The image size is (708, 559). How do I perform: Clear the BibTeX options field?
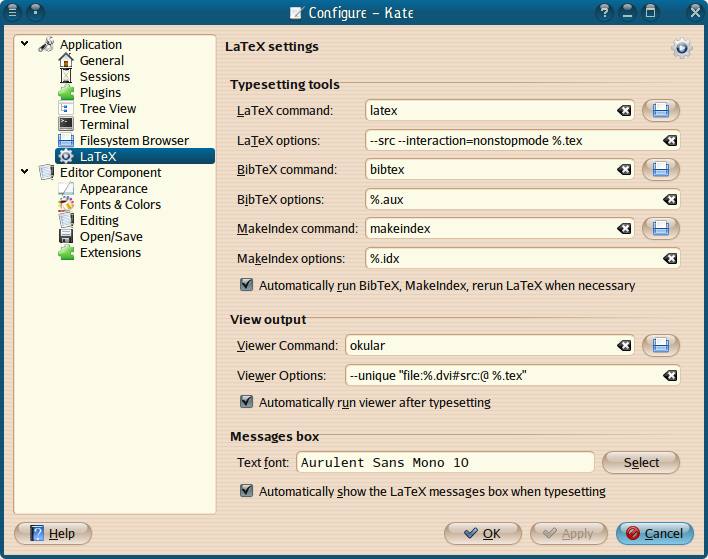(x=670, y=200)
